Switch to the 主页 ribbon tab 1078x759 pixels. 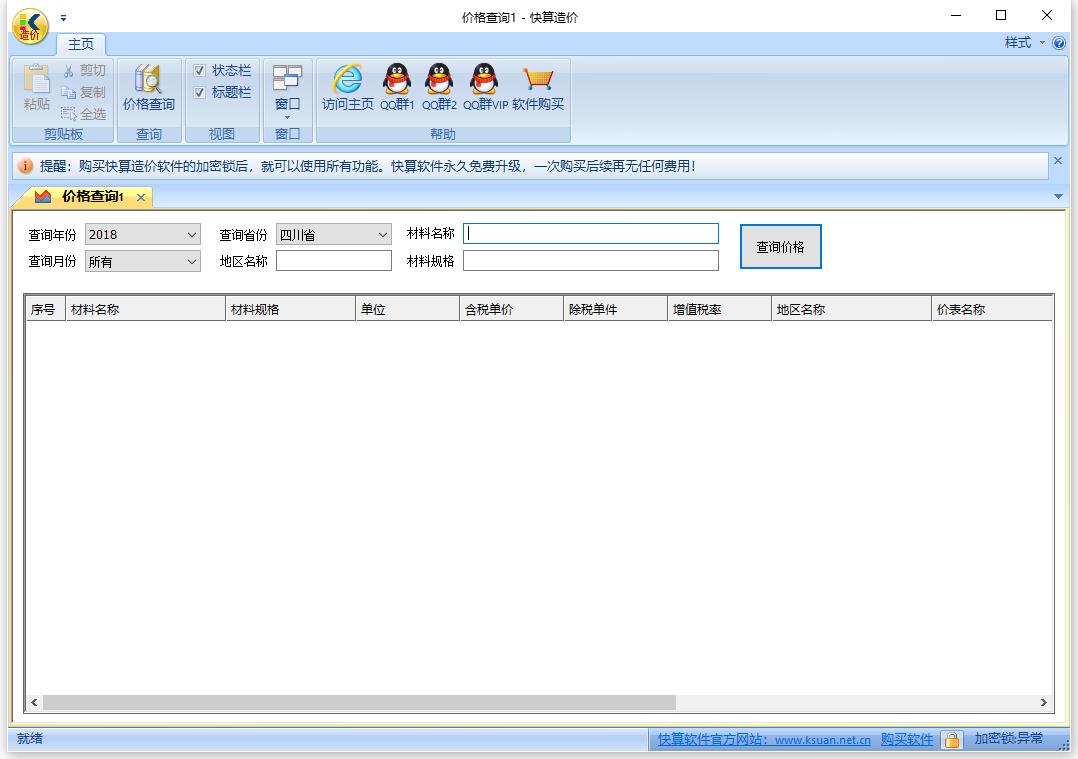point(81,44)
